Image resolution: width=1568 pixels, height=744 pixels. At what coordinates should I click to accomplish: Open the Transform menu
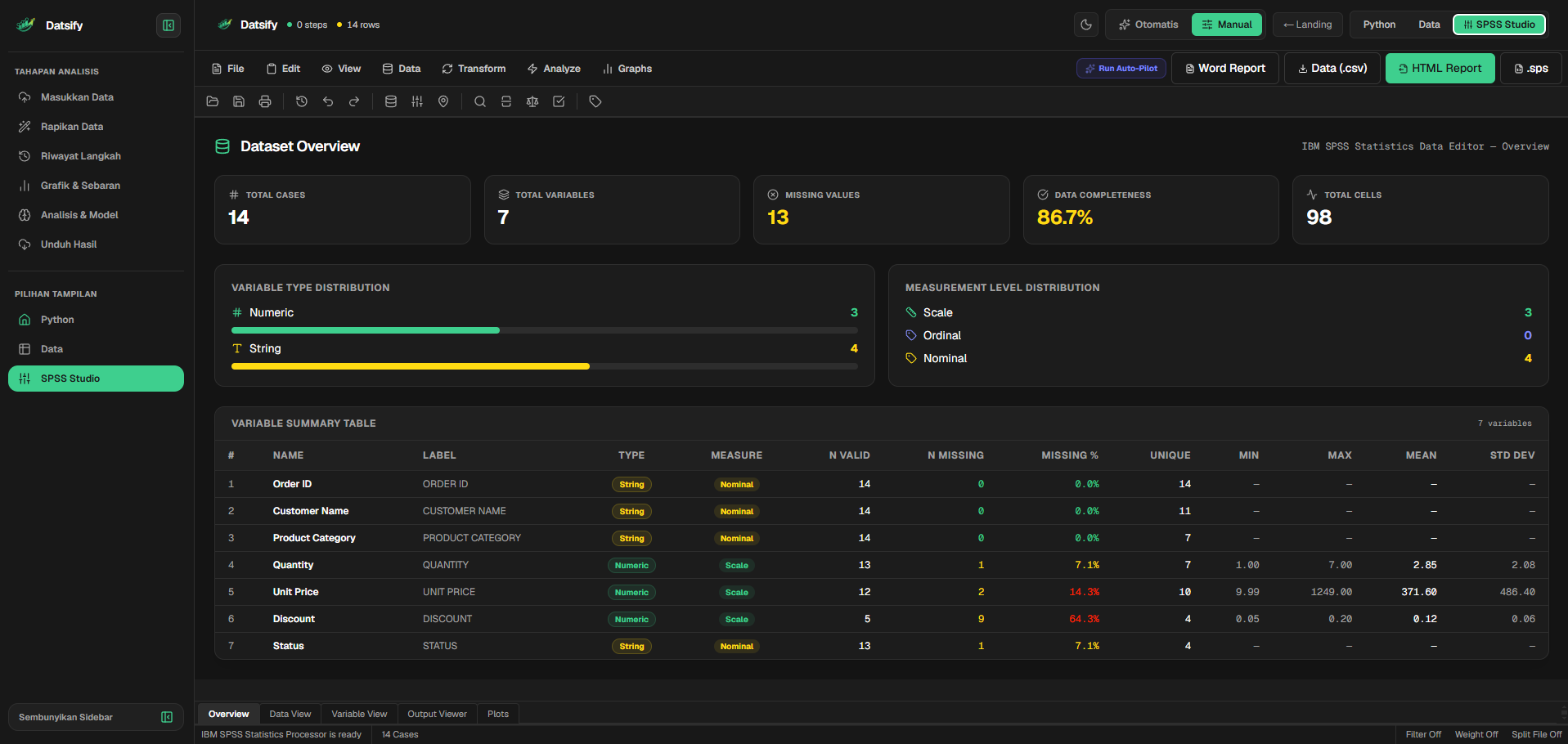[x=474, y=69]
